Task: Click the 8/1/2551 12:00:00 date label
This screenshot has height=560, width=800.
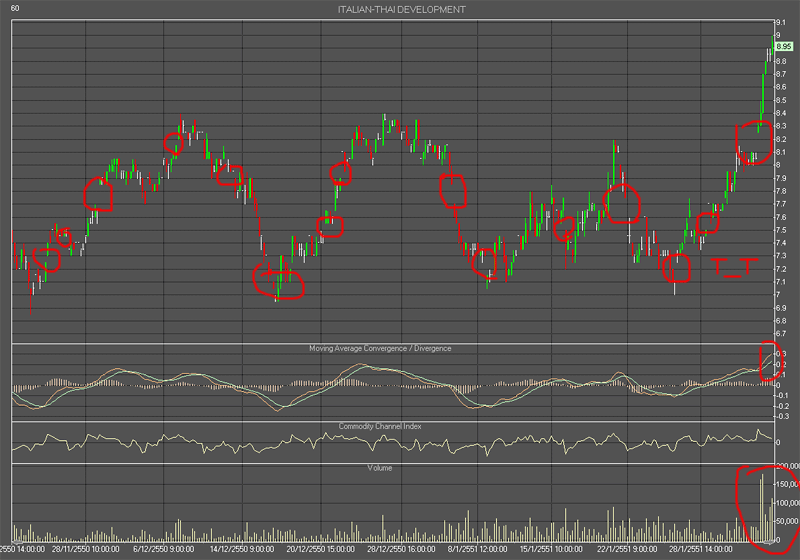Action: (x=478, y=549)
